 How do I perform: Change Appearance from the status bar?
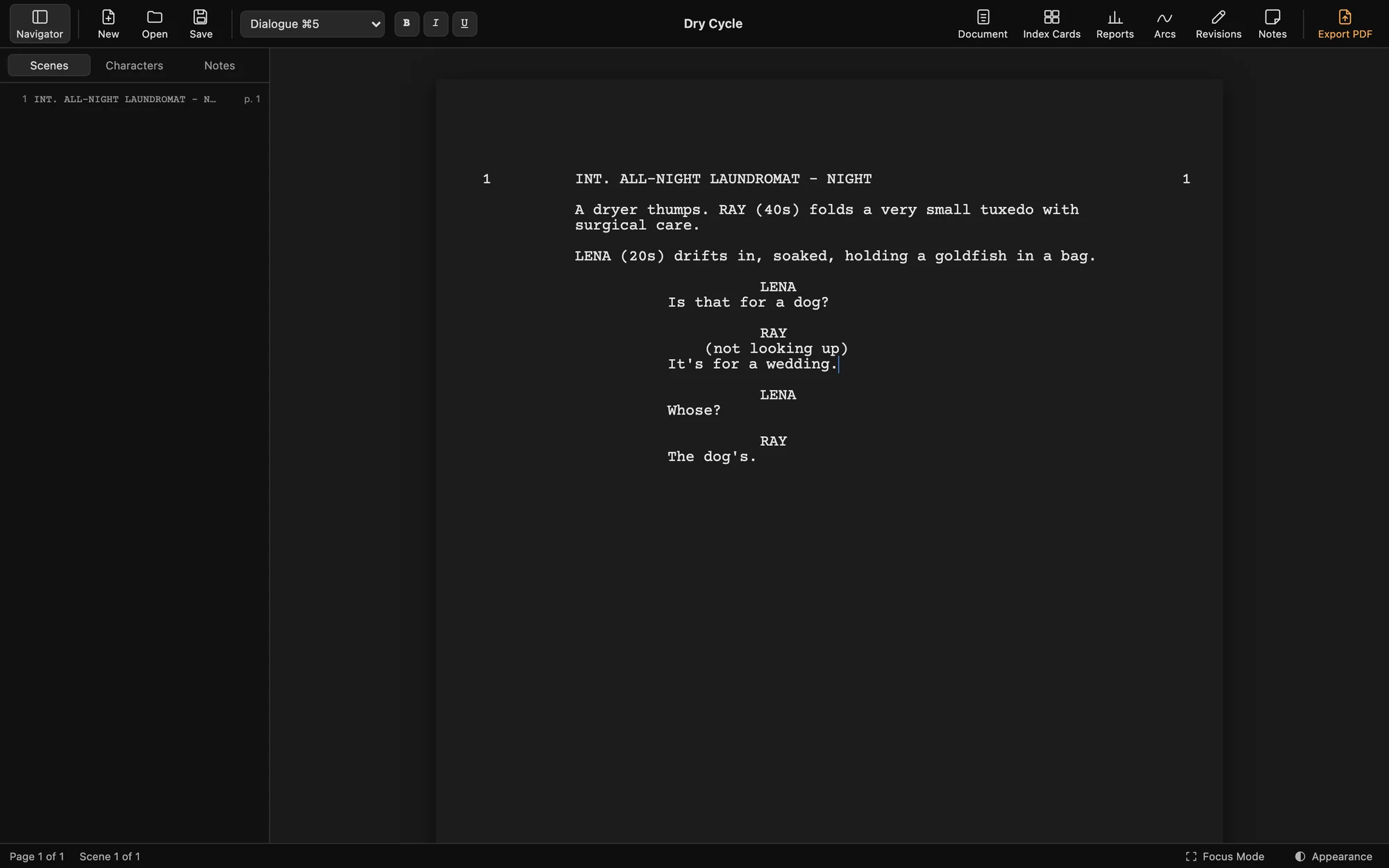[1333, 856]
